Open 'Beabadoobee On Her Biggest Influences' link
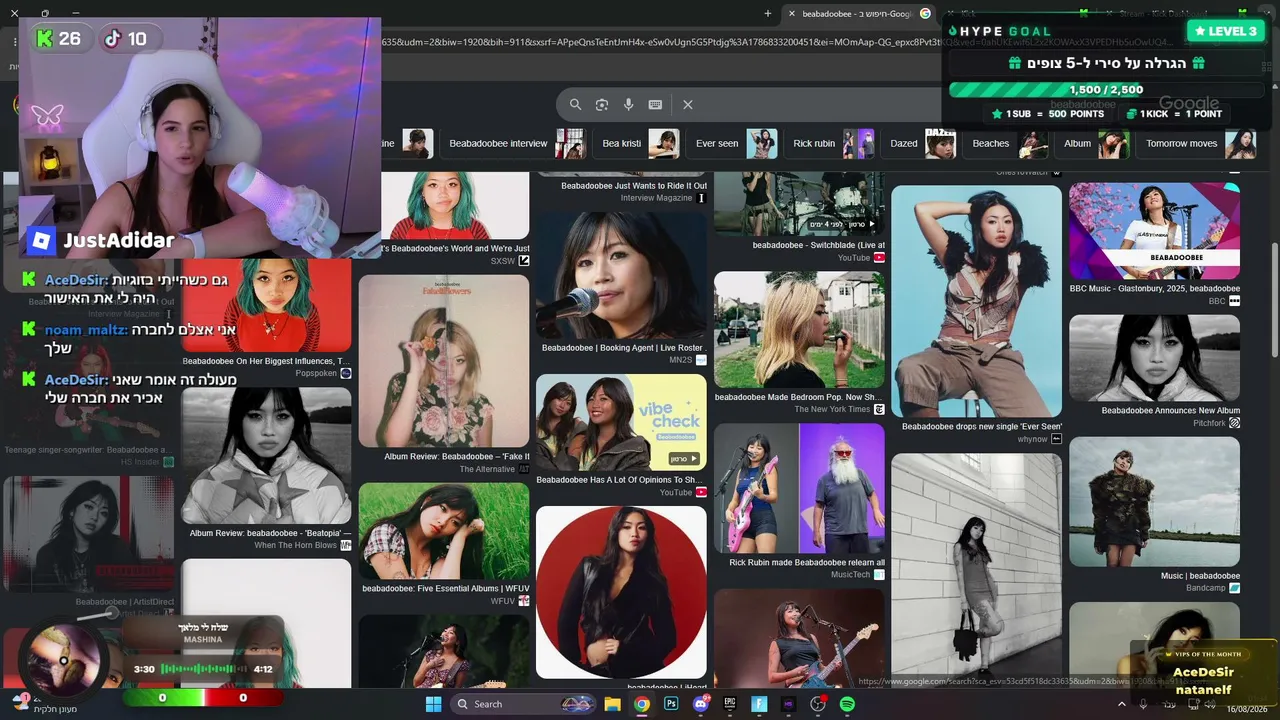 coord(266,360)
